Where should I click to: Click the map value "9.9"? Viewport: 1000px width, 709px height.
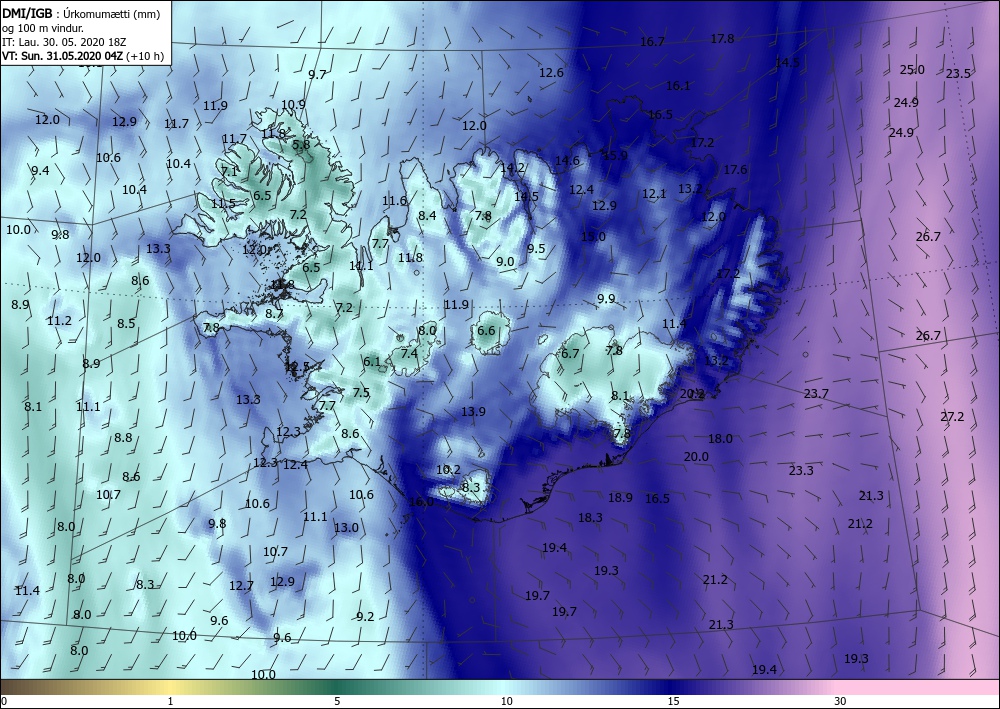point(607,298)
